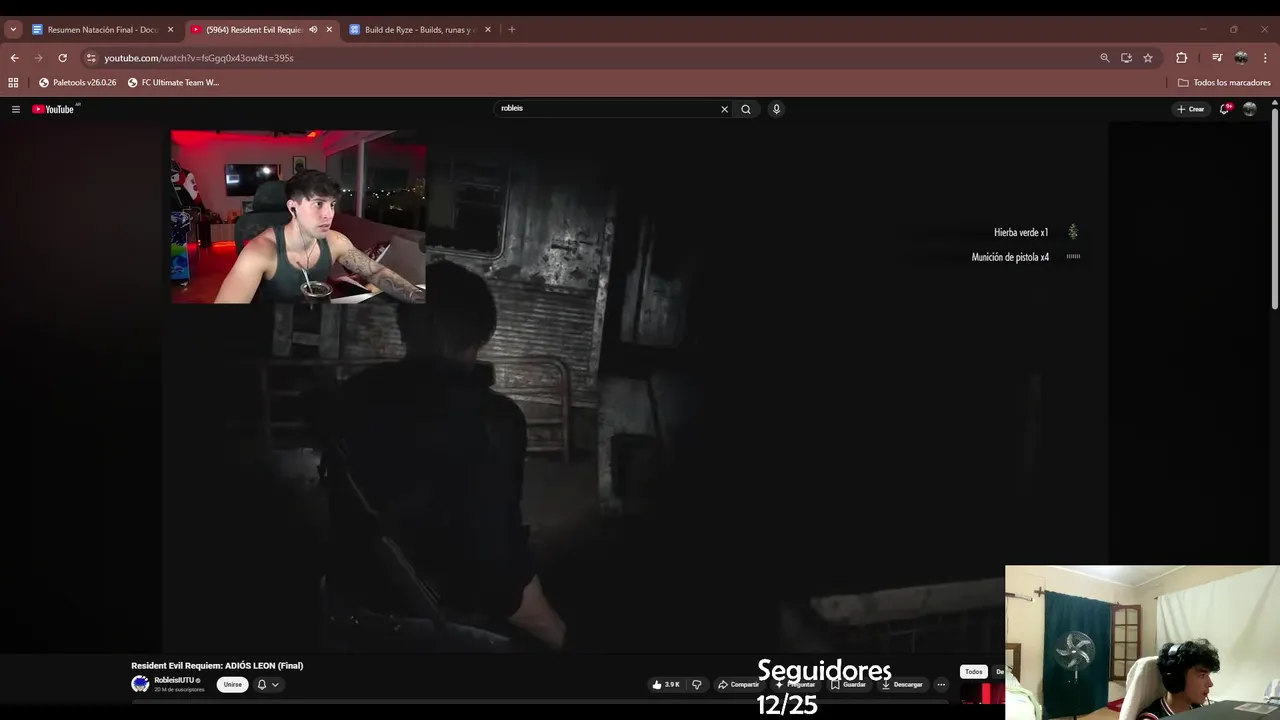1280x720 pixels.
Task: Open the FC Ultimate Team bookmark
Action: point(173,83)
